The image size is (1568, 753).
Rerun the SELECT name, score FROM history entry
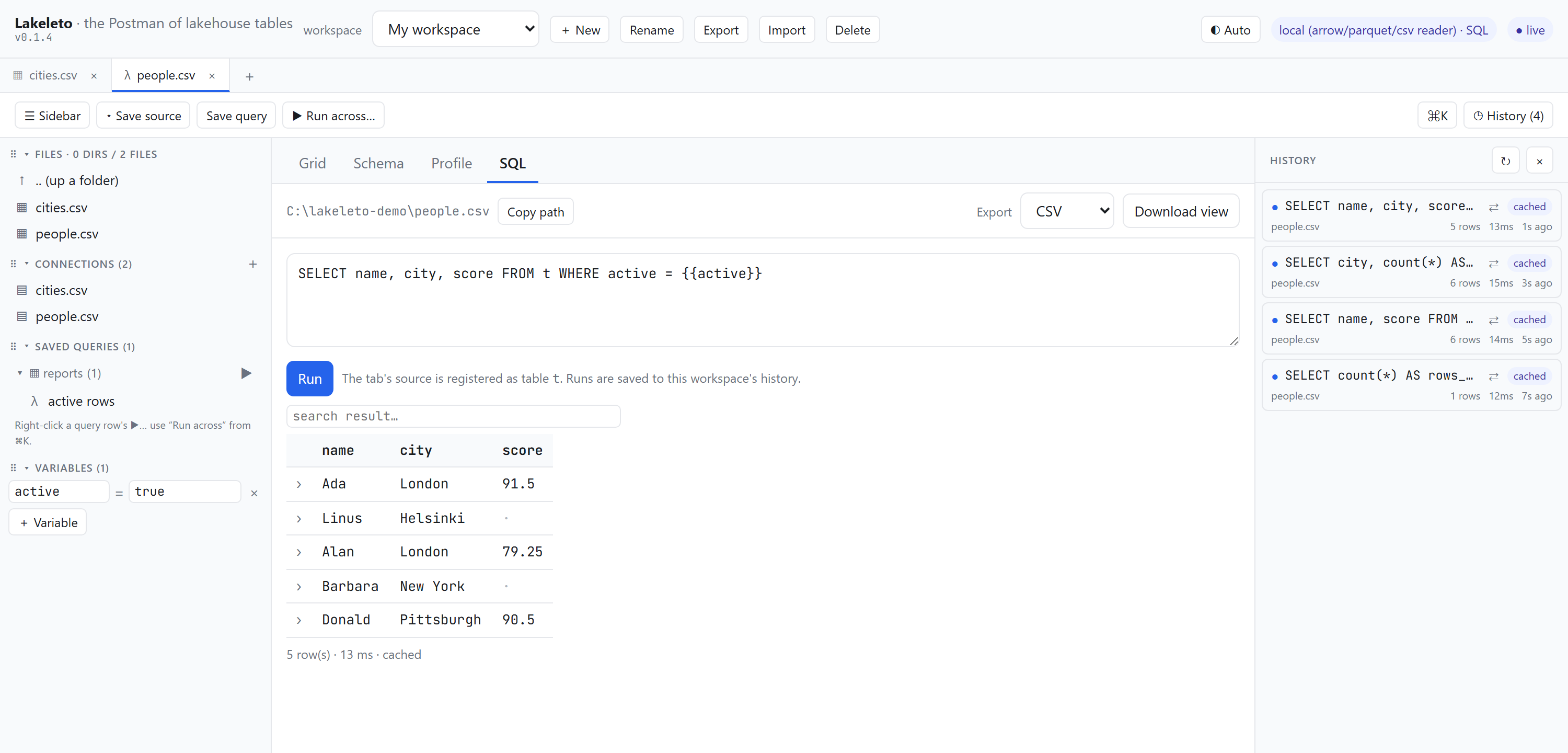coord(1494,320)
